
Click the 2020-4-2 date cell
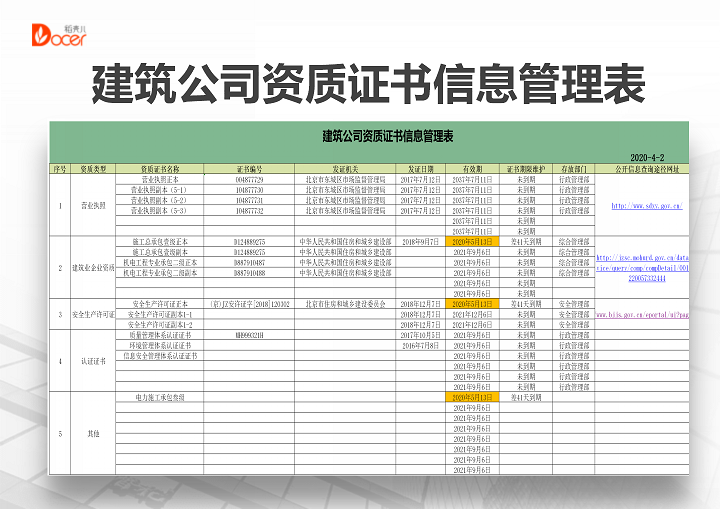pyautogui.click(x=646, y=159)
